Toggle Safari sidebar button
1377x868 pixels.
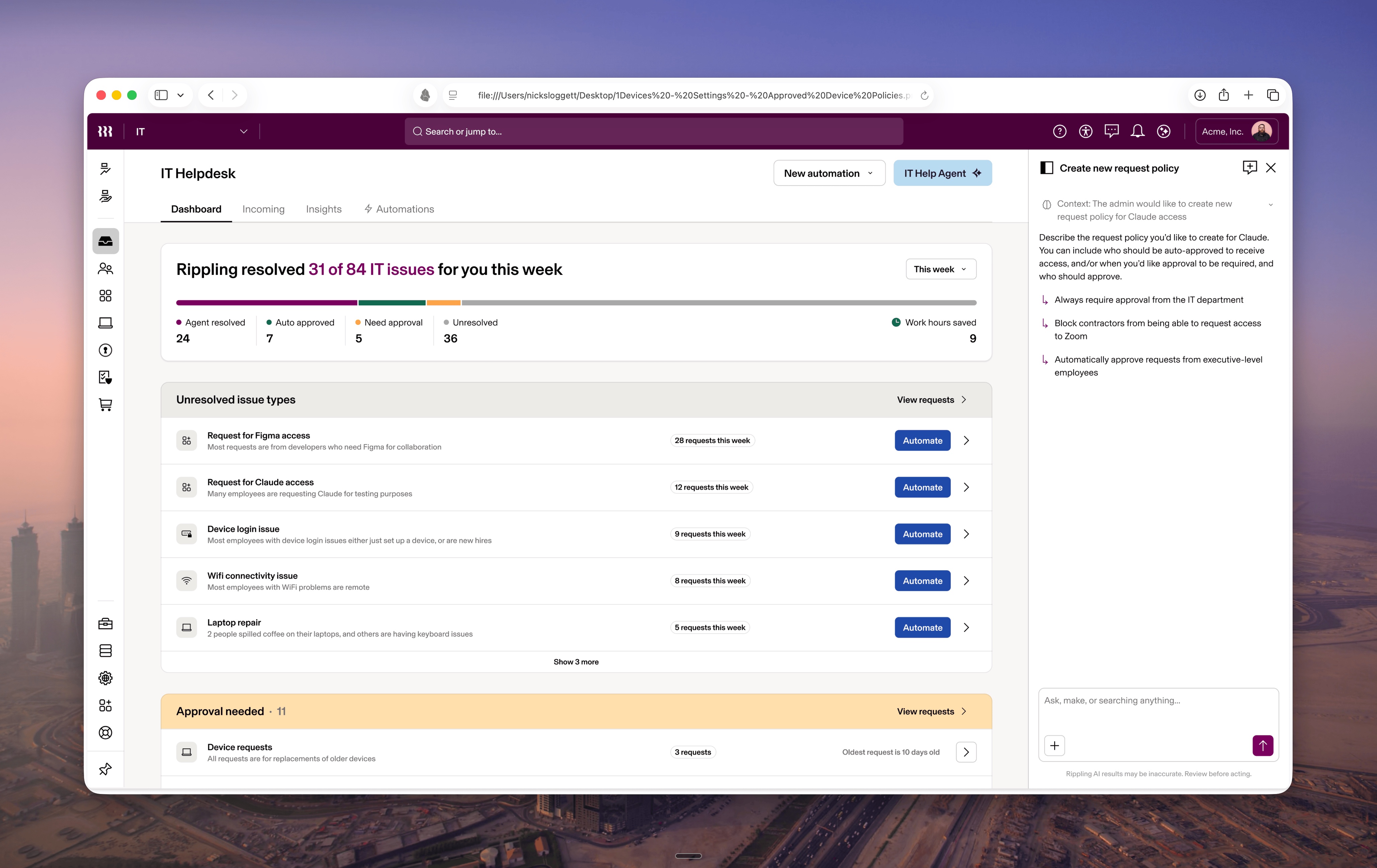click(161, 95)
